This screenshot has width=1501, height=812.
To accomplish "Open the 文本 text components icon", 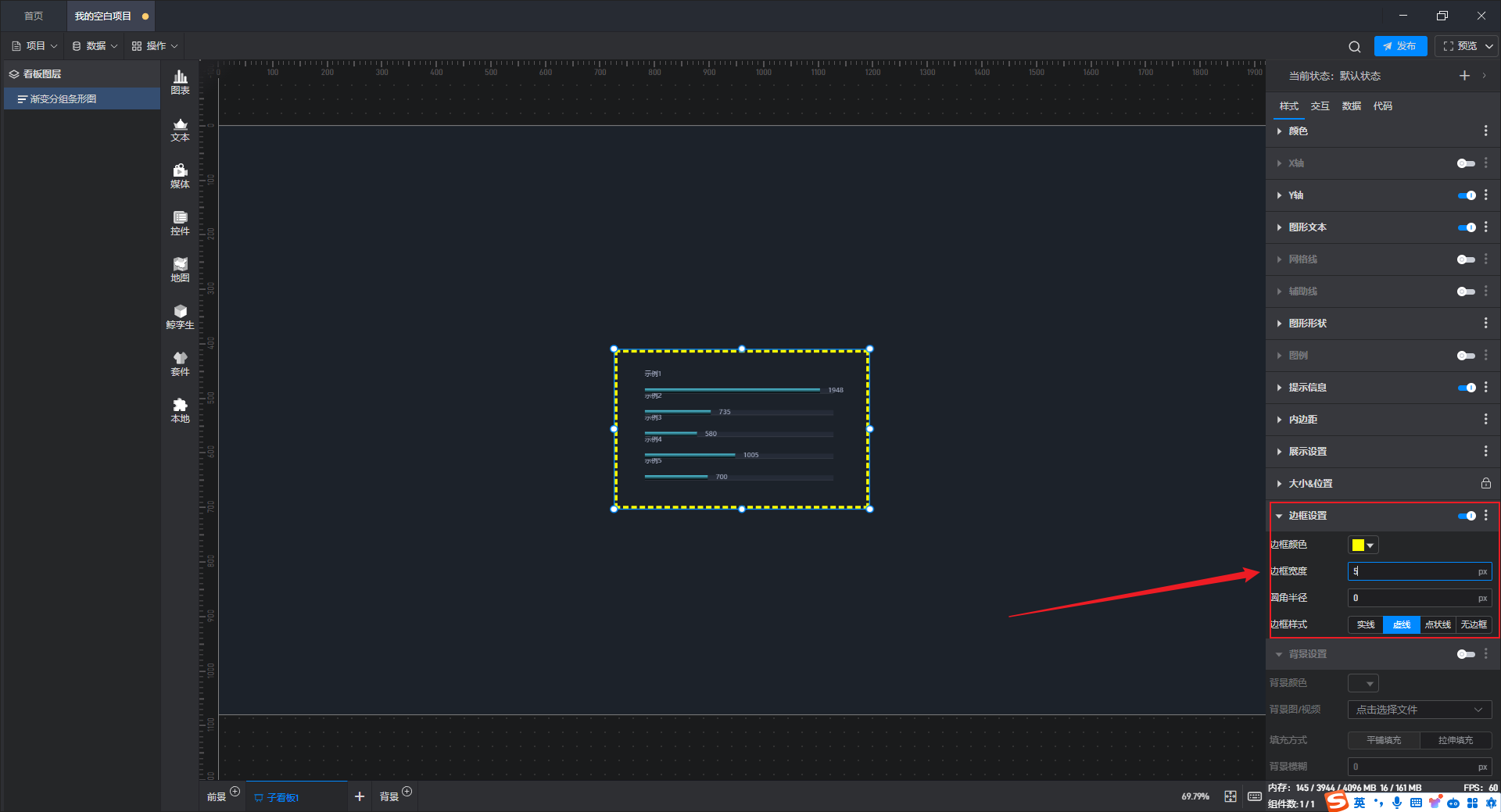I will [x=180, y=129].
